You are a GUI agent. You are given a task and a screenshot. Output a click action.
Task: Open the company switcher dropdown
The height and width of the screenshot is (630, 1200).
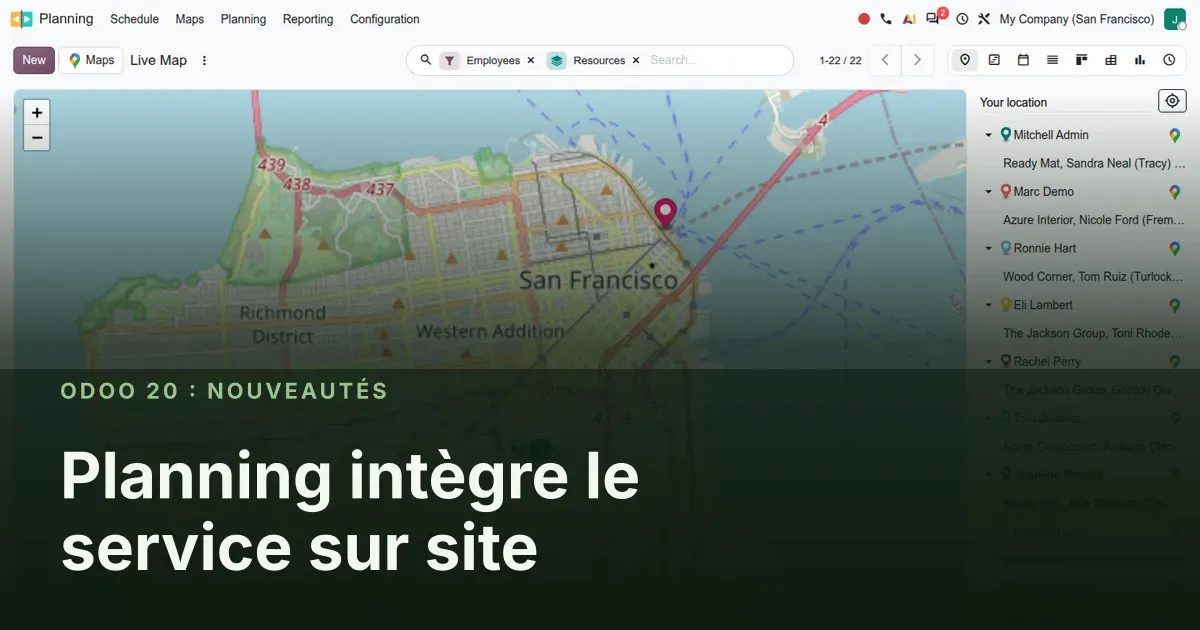(1077, 19)
